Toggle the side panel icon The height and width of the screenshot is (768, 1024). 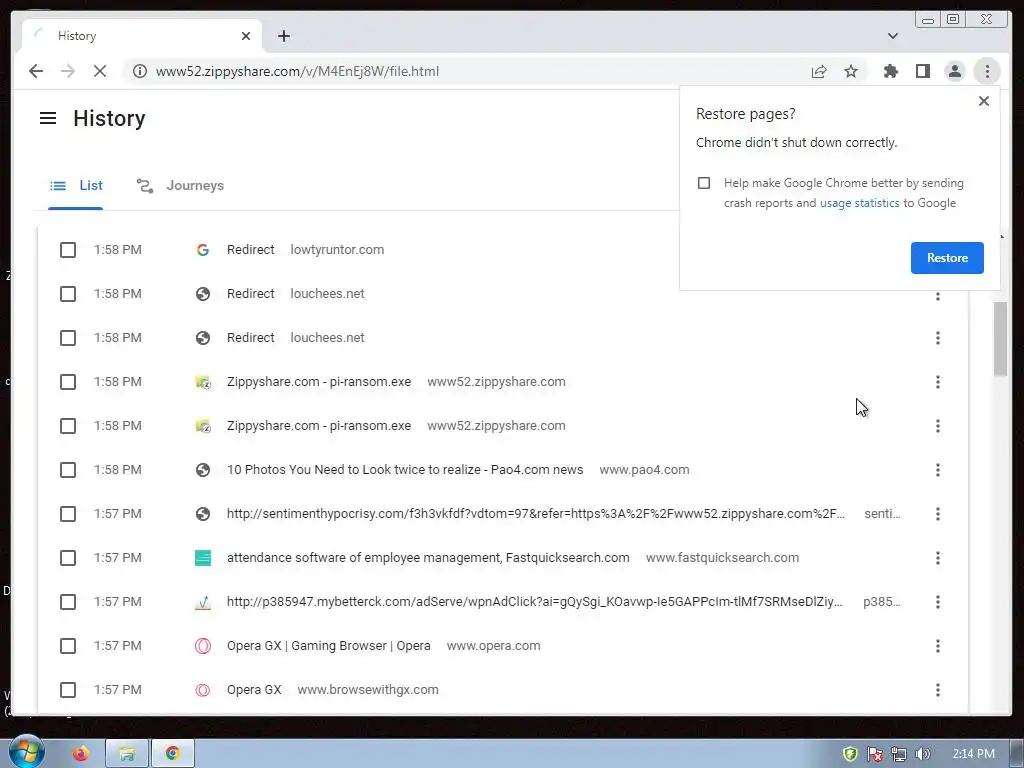923,71
